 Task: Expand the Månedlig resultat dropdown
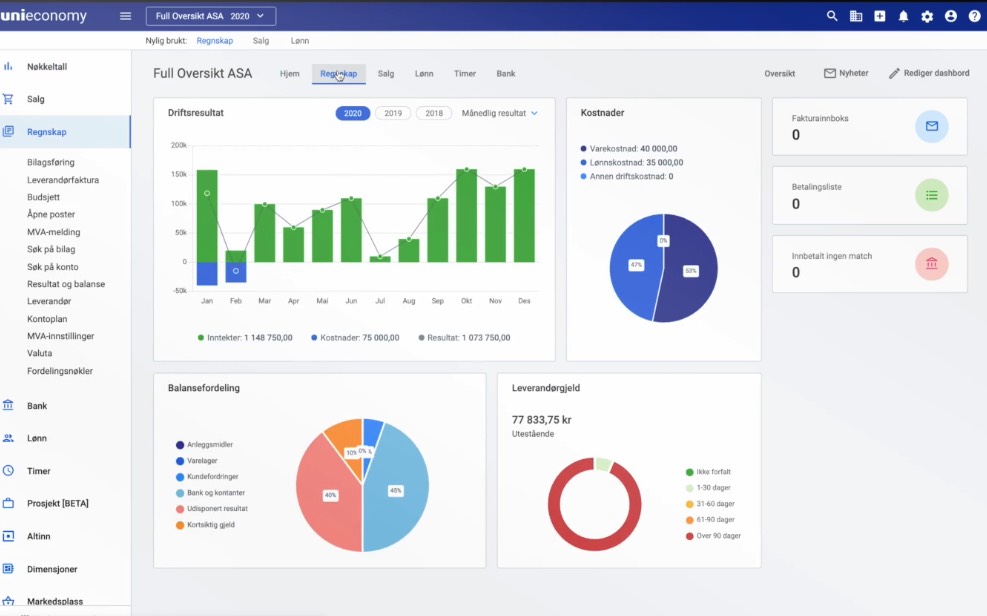pos(499,113)
